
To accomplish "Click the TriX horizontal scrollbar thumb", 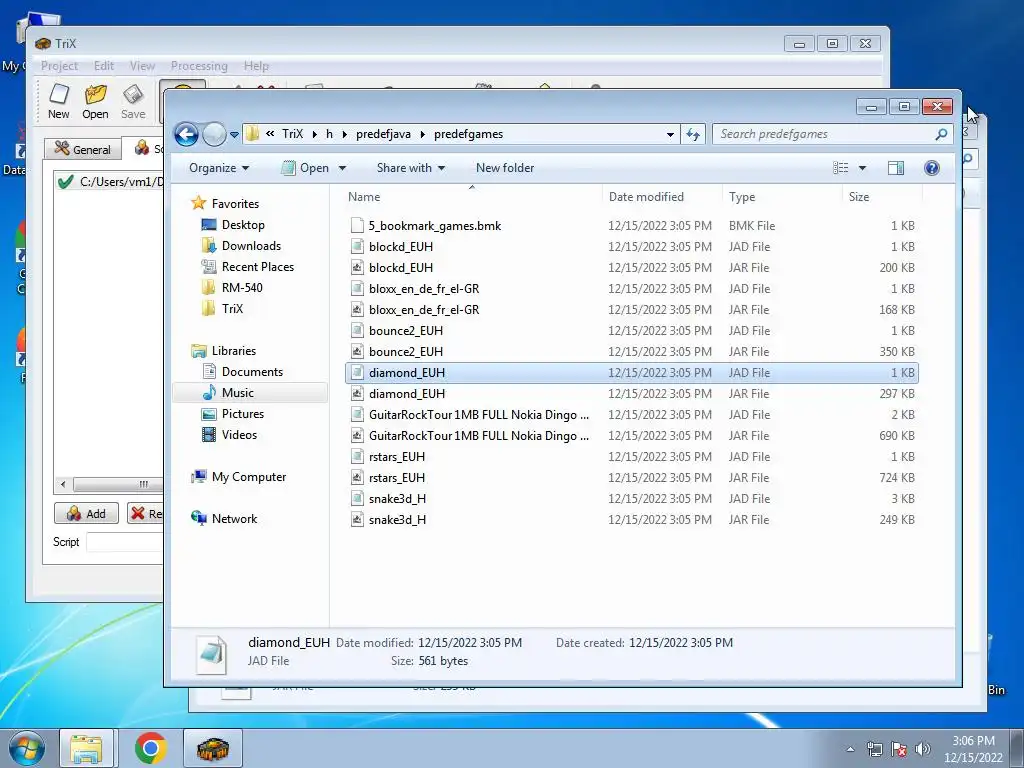I will pos(118,484).
